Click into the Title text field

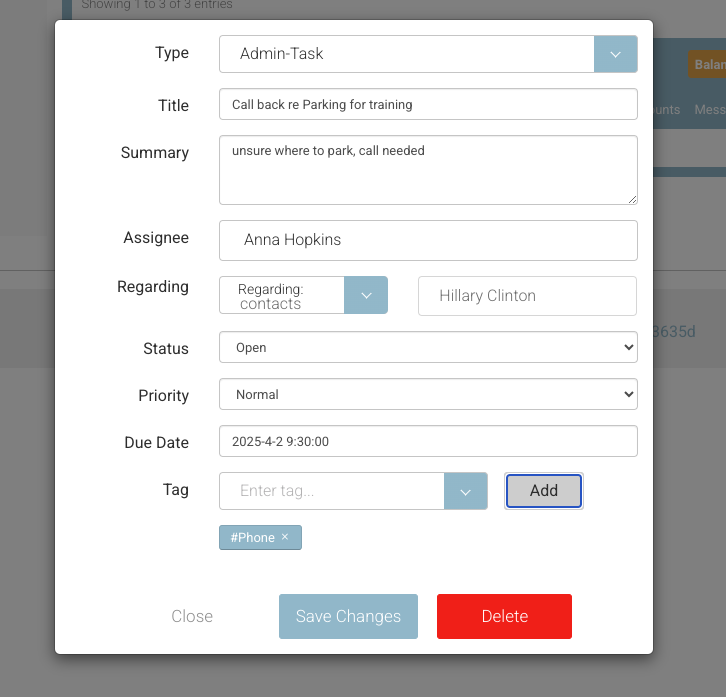(428, 104)
